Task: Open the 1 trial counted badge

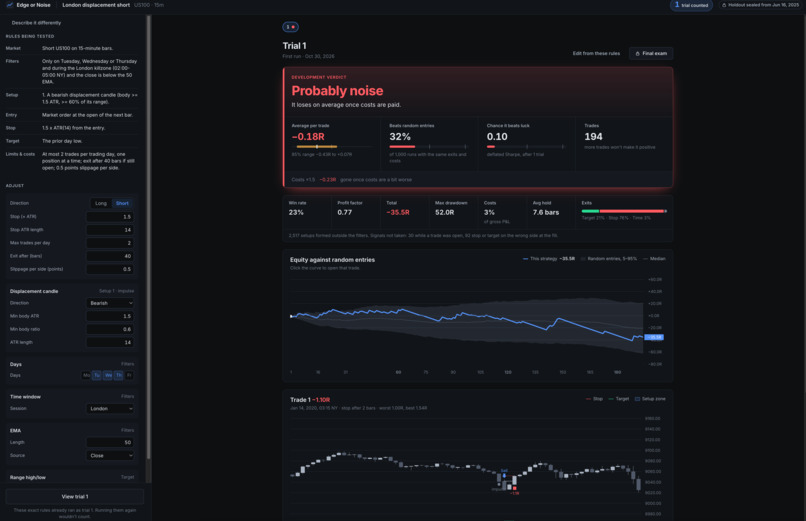Action: tap(691, 5)
